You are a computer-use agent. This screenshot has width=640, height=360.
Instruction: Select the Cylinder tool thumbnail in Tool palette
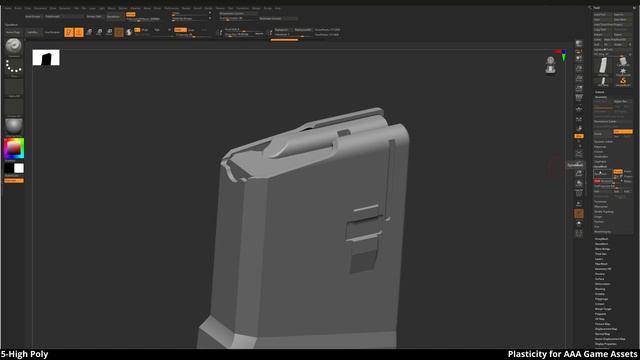[x=623, y=61]
